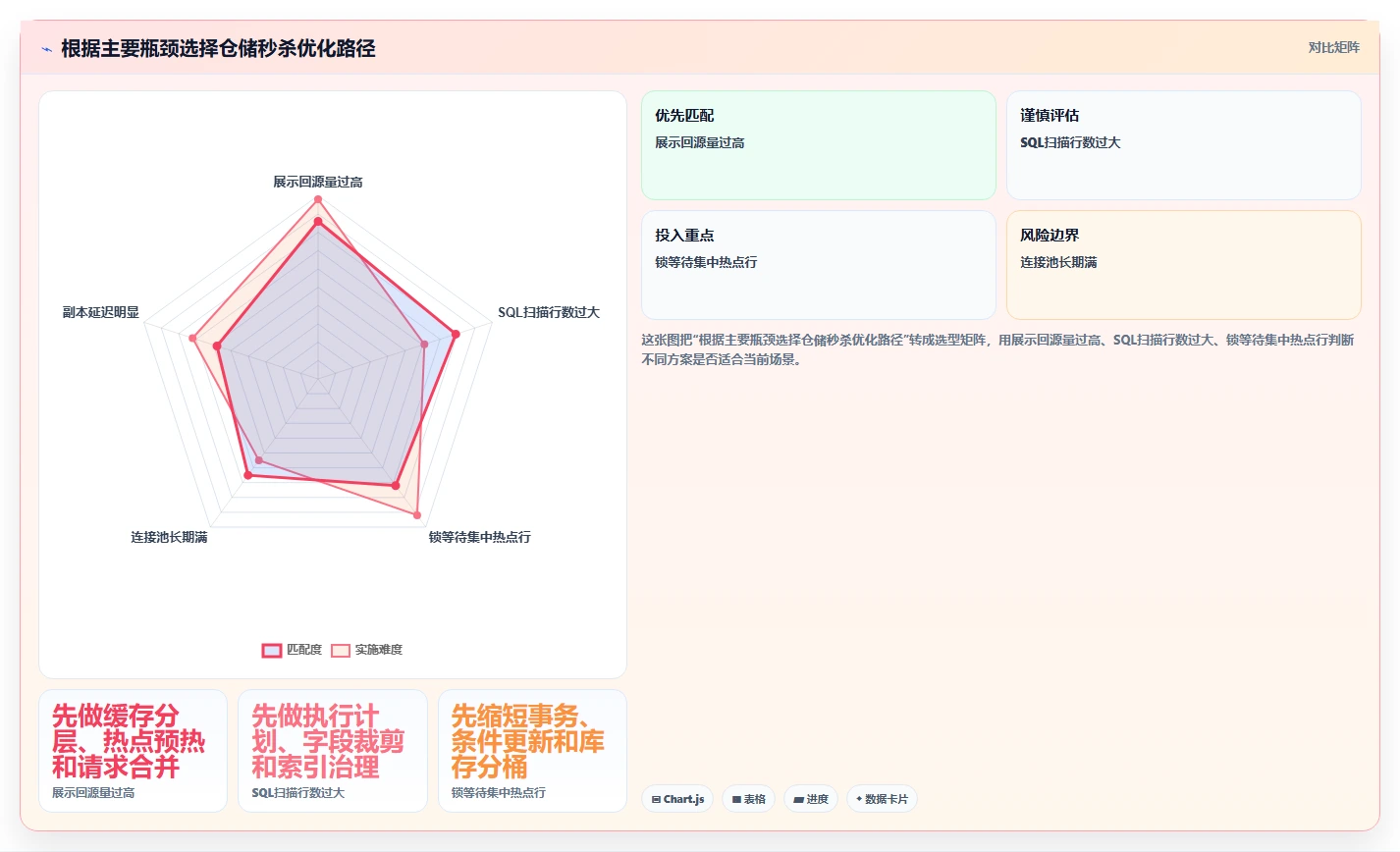Screen dimensions: 1400x852
Task: Click the 对比矩阵 label in the header
Action: tap(1333, 47)
